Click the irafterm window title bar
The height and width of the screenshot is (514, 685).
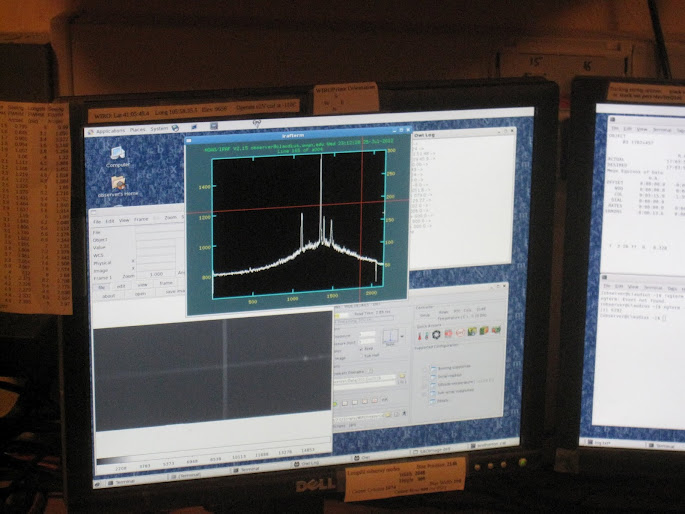(x=297, y=134)
